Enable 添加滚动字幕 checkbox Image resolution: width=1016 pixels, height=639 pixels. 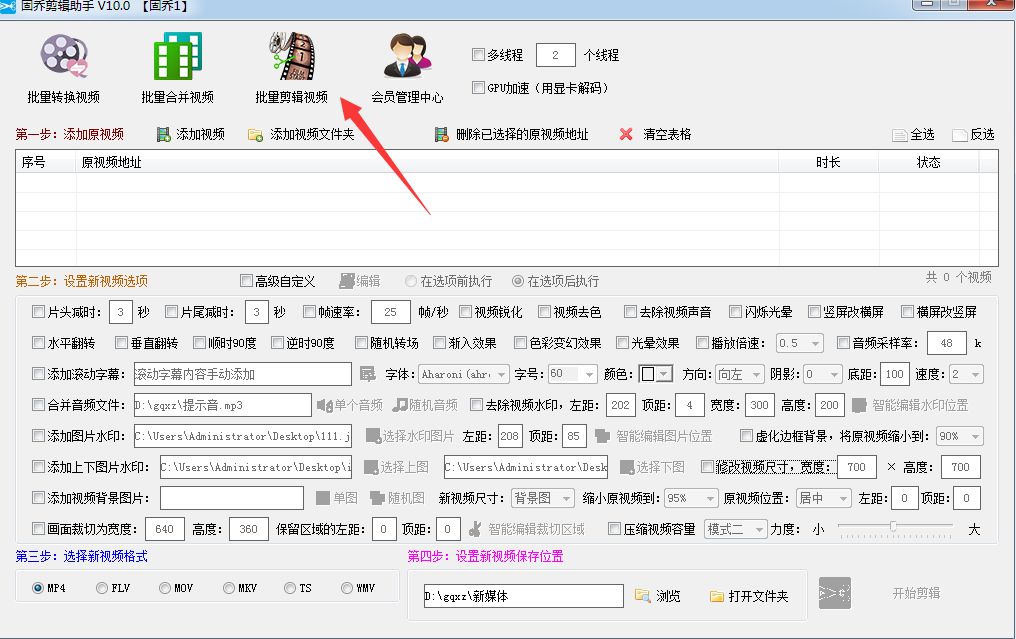38,374
